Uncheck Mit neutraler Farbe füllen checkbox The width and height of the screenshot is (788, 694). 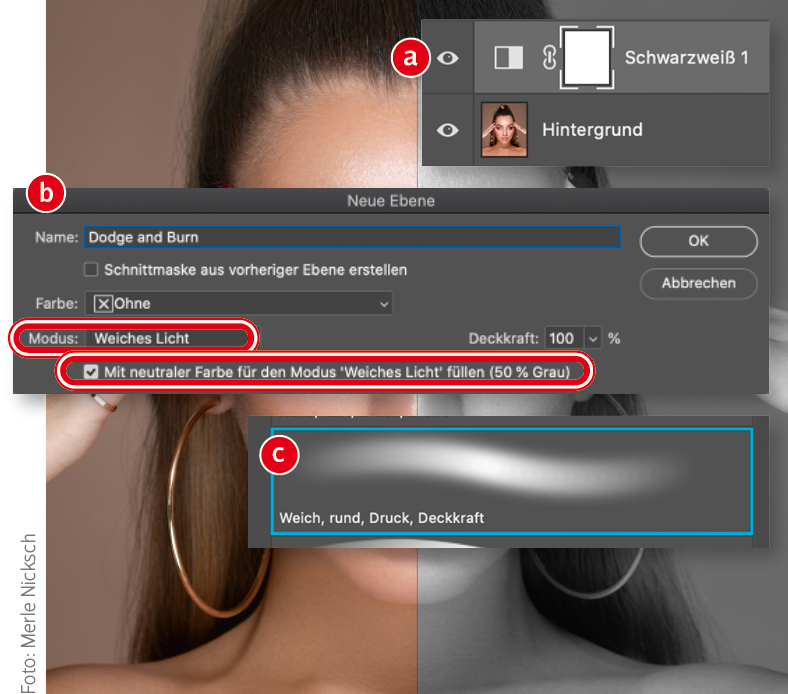(91, 372)
